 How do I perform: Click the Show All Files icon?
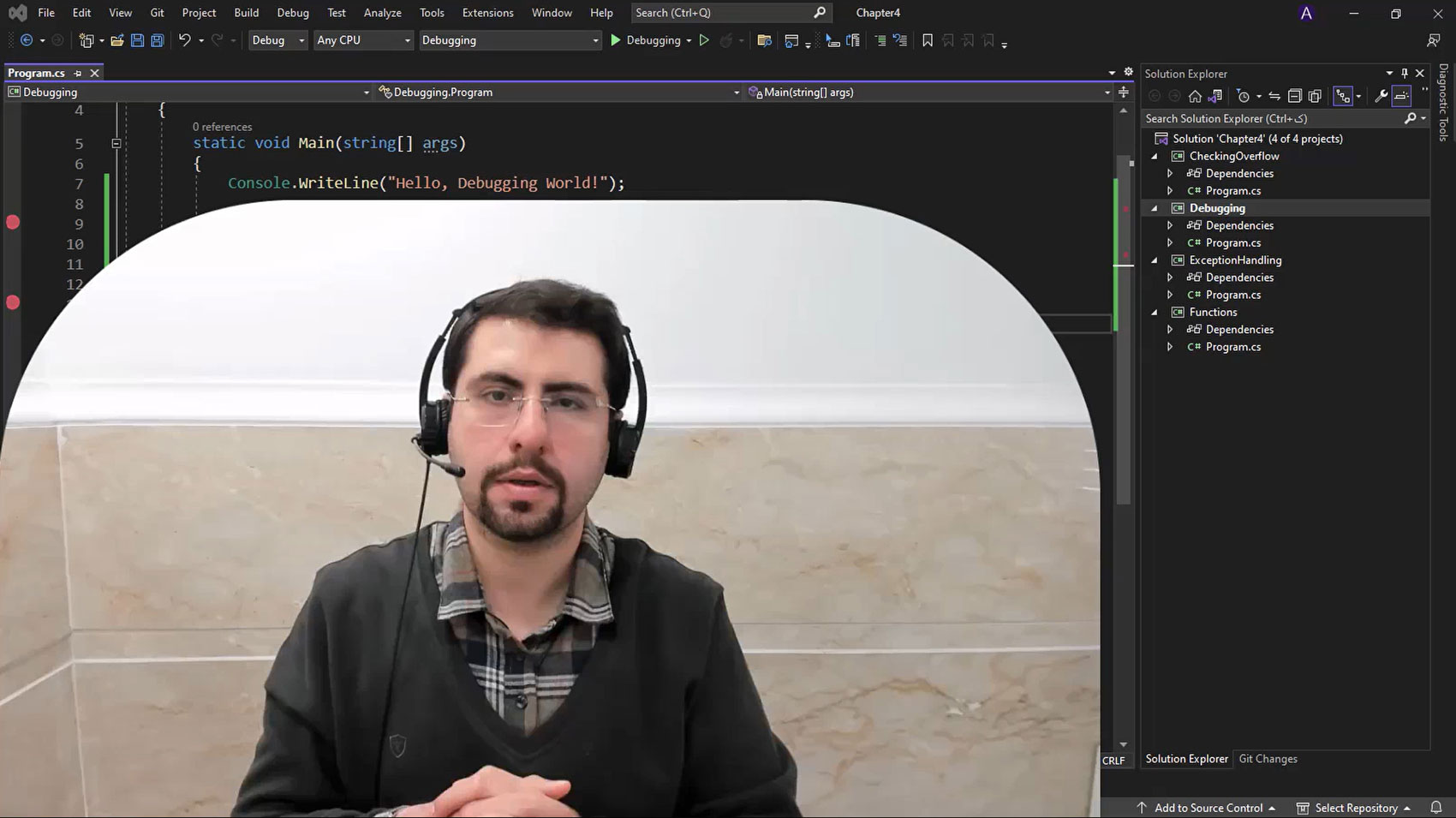tap(1315, 96)
